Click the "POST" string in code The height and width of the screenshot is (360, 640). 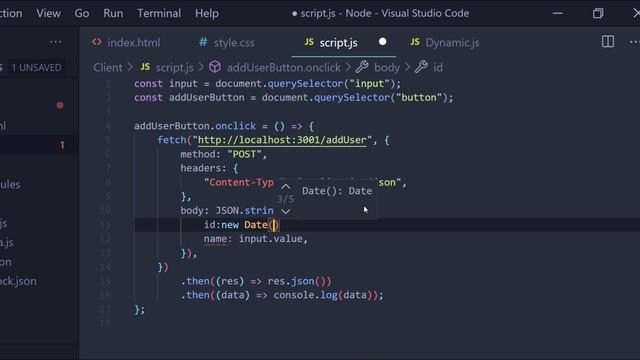point(244,154)
